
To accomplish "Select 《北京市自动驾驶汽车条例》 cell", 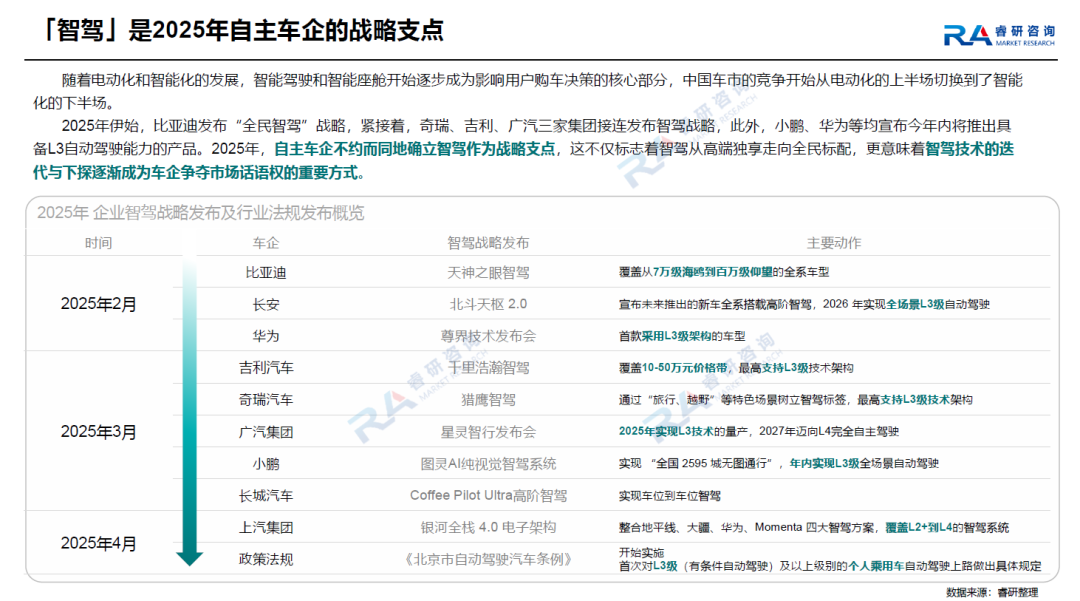I will click(488, 559).
